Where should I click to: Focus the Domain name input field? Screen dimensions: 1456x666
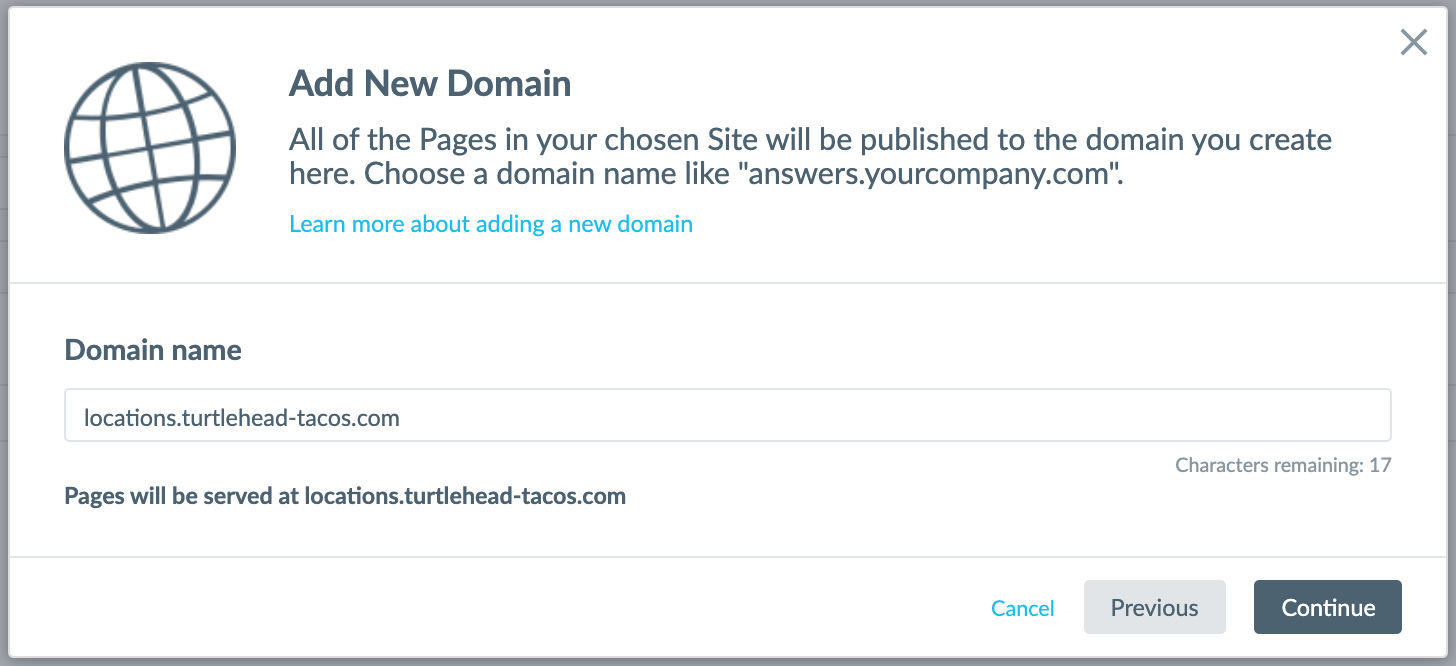point(727,415)
